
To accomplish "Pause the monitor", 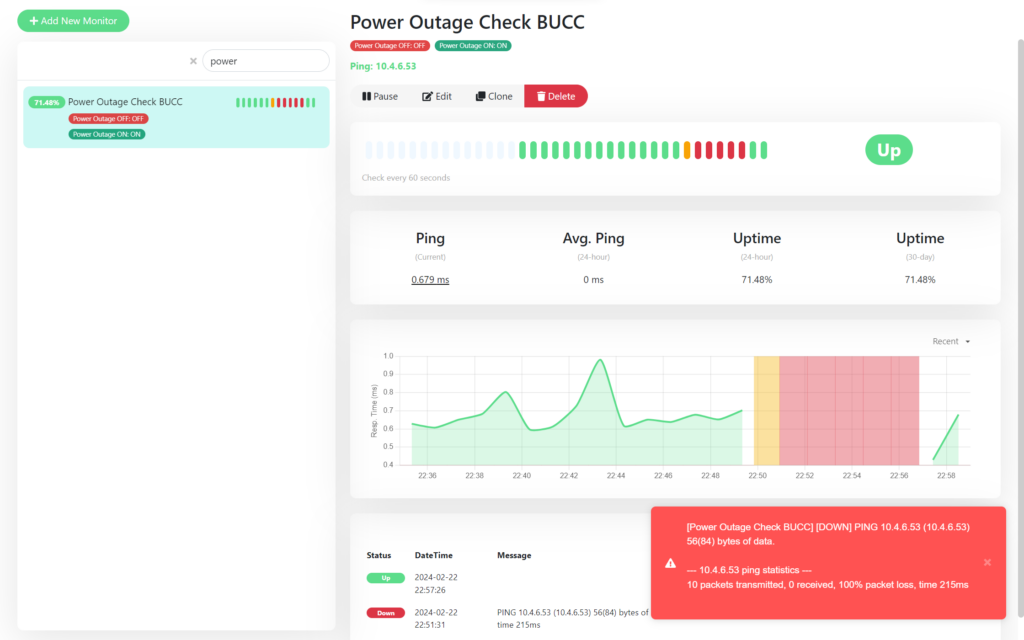I will point(380,96).
